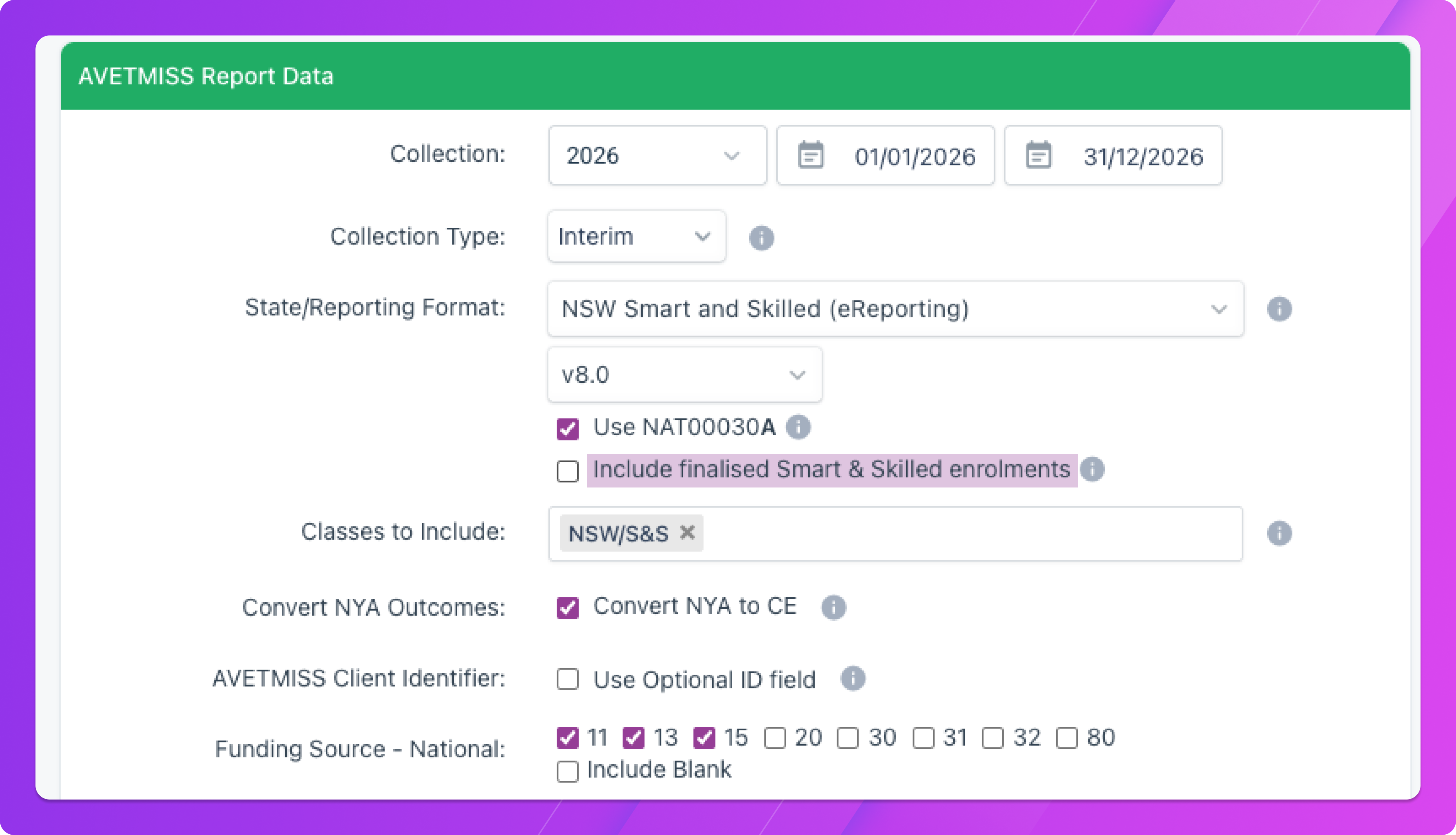Click the AVETMISS Report Data header title
Viewport: 1456px width, 835px height.
coord(206,76)
